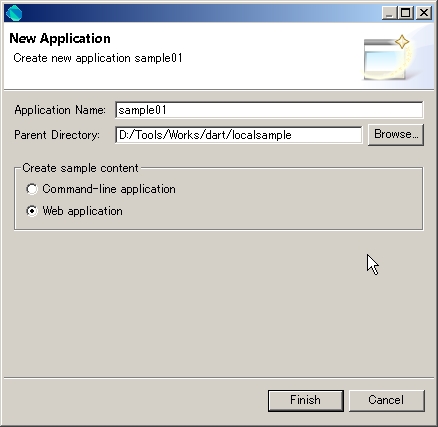Close the dialog using the X button
438x427 pixels.
424,13
